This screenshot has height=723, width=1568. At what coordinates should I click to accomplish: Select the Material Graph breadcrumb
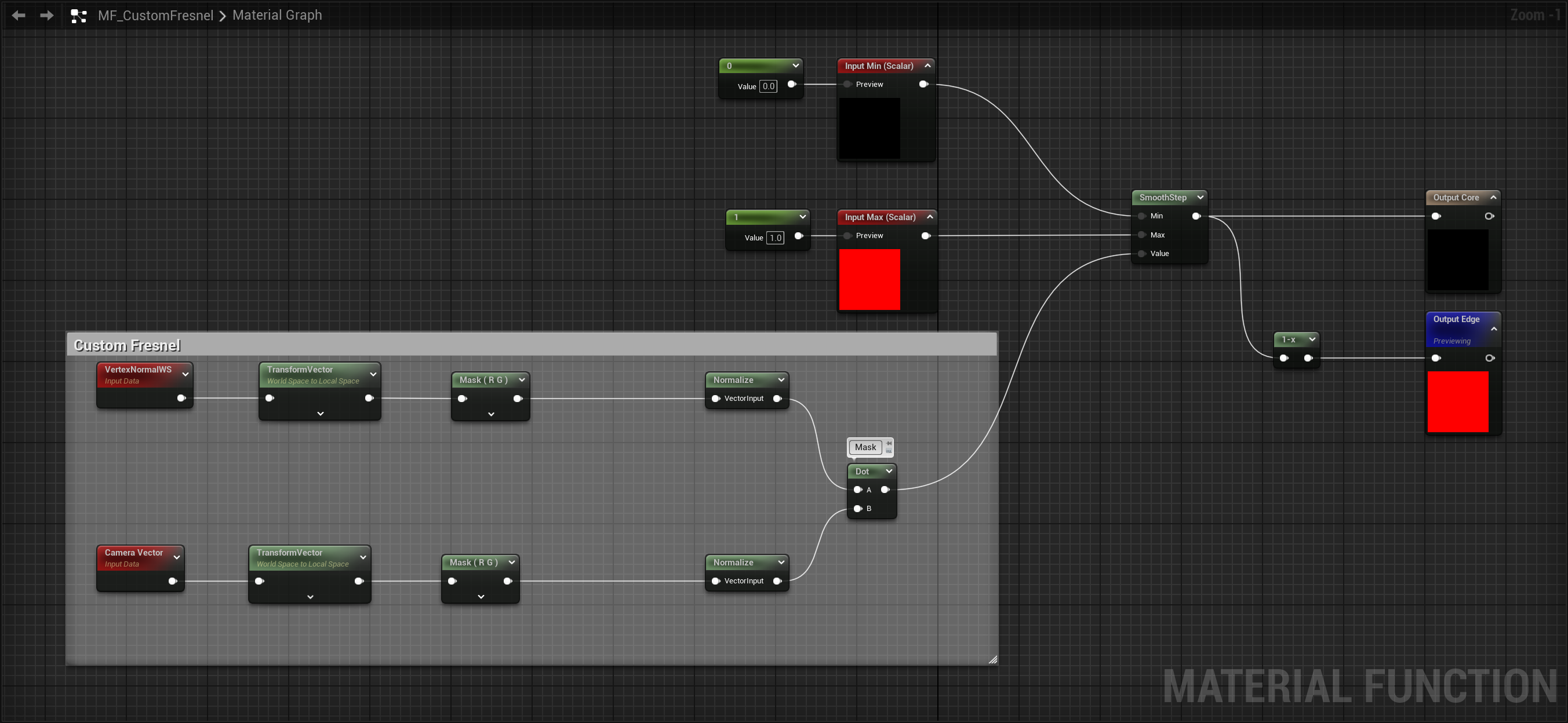[277, 15]
